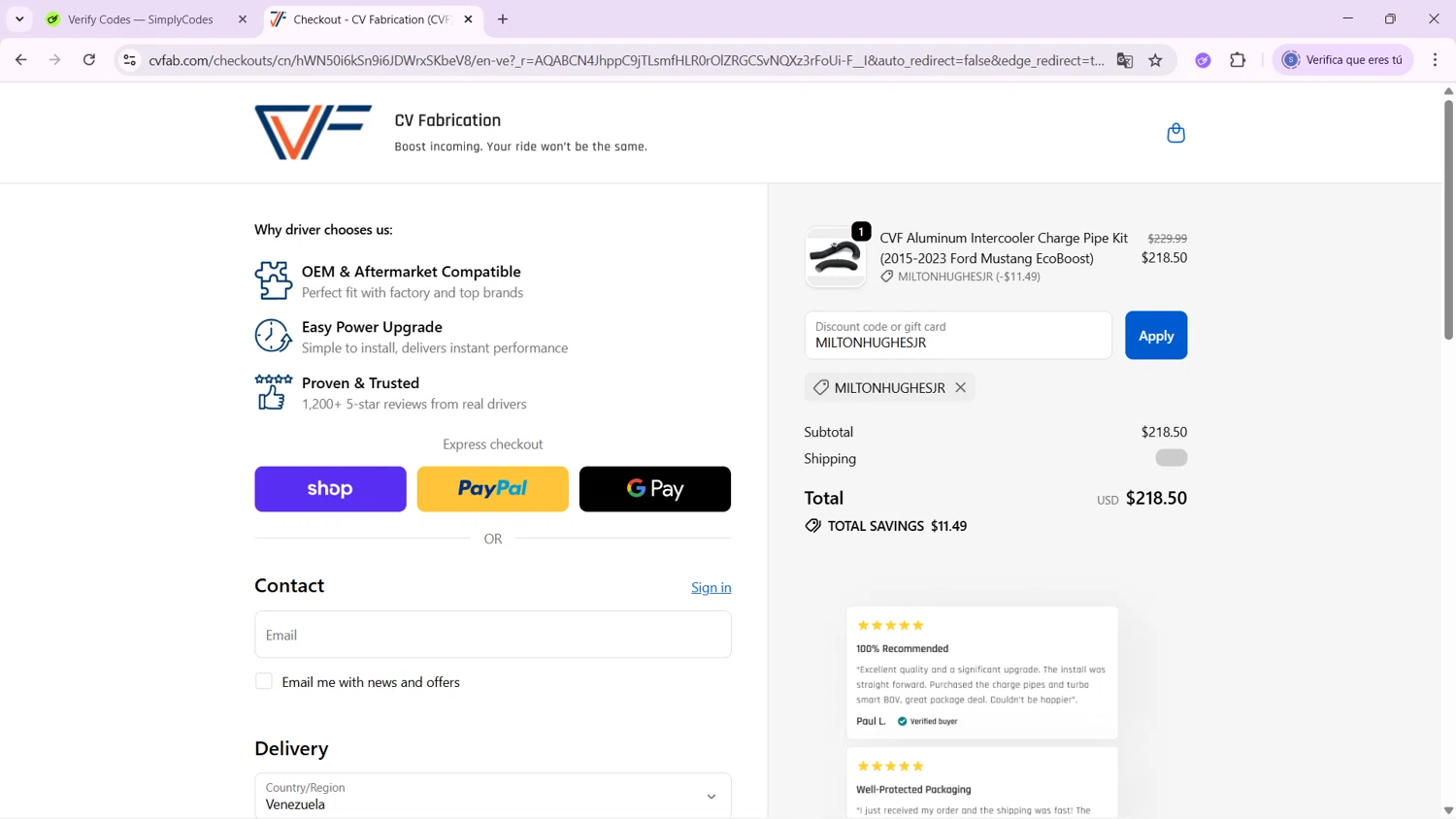
Task: Click the 100% Recommended review card
Action: coord(981,673)
